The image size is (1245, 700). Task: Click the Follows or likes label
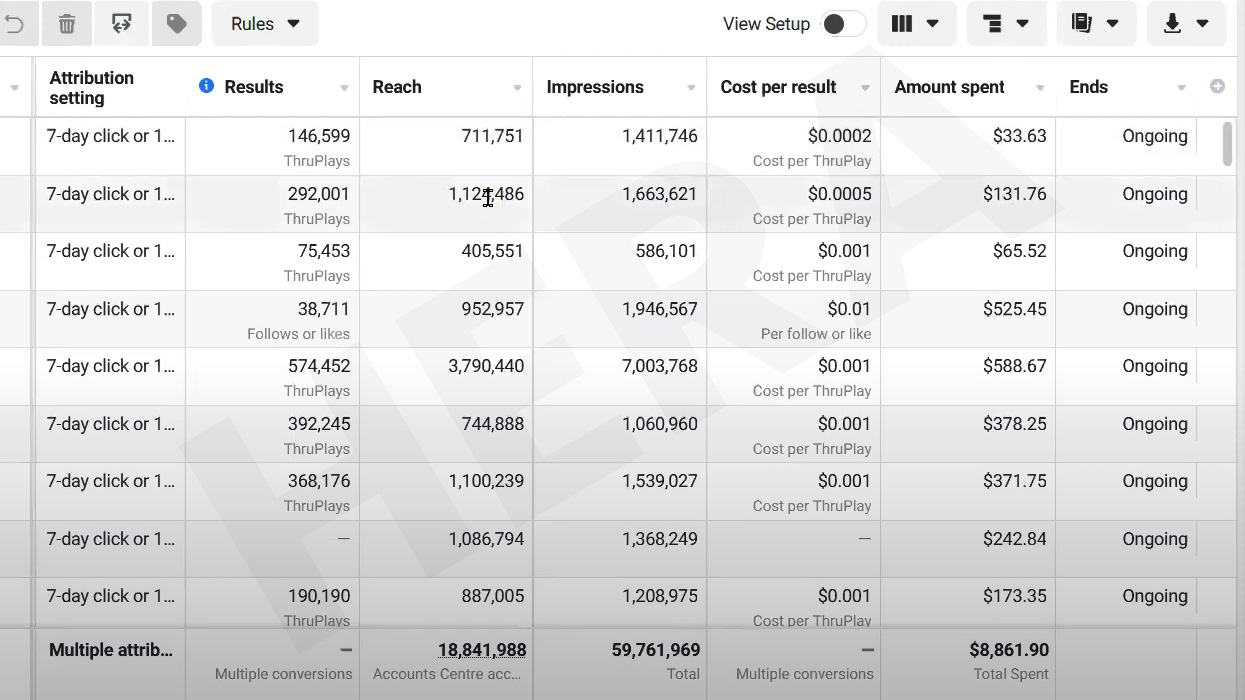click(298, 334)
